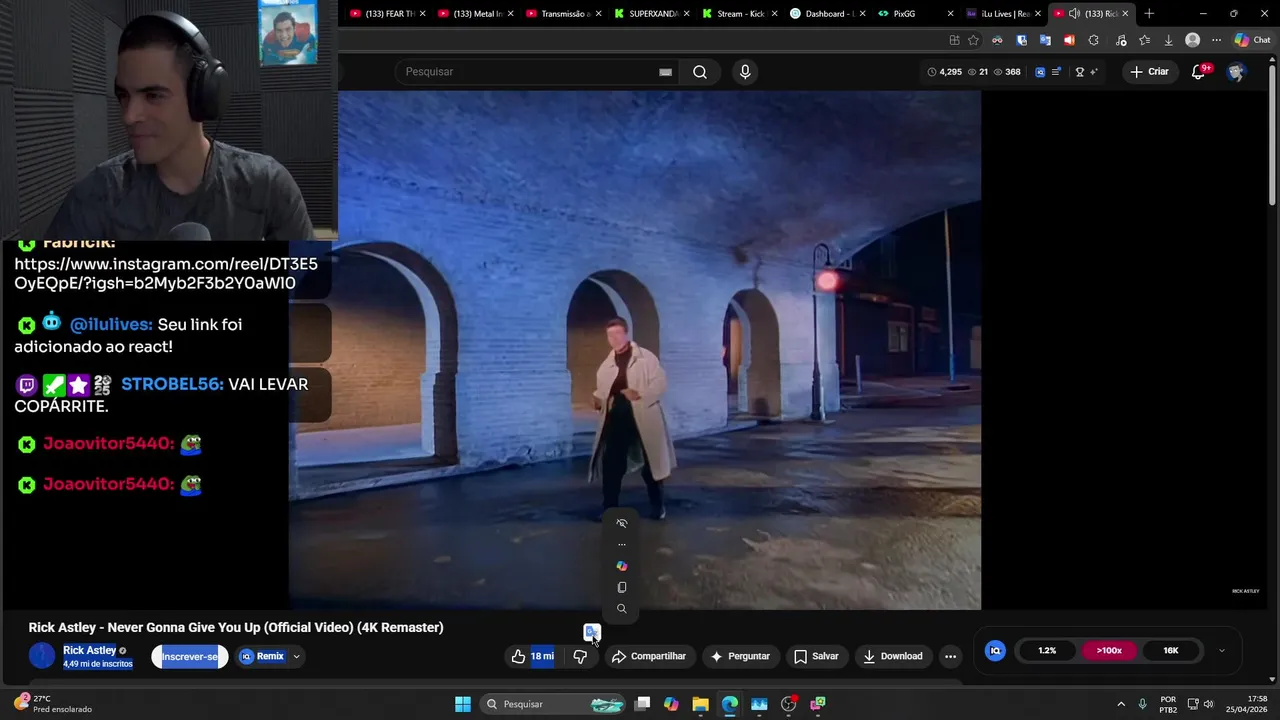
Task: Dislike the video with thumbs down
Action: (x=580, y=656)
